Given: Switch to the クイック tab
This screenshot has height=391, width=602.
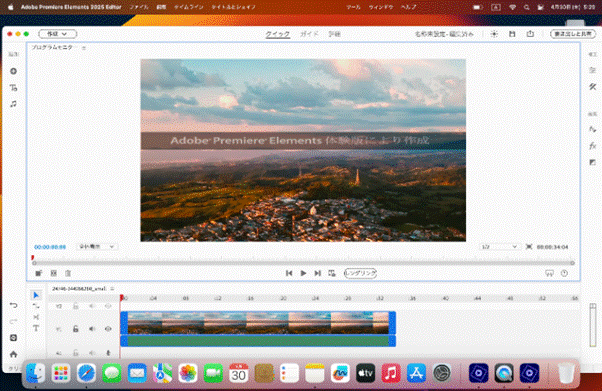Looking at the screenshot, I should coord(278,34).
